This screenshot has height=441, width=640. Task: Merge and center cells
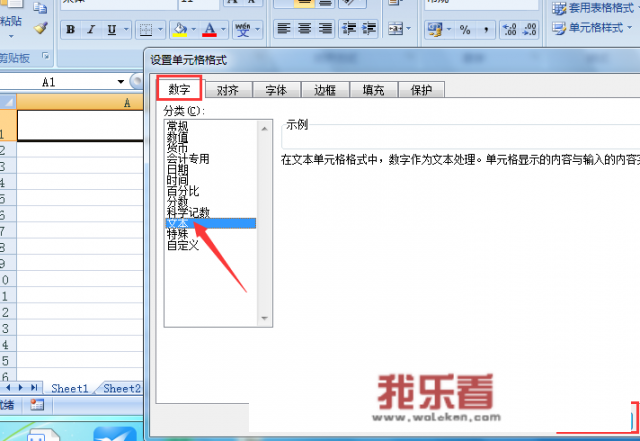click(395, 29)
